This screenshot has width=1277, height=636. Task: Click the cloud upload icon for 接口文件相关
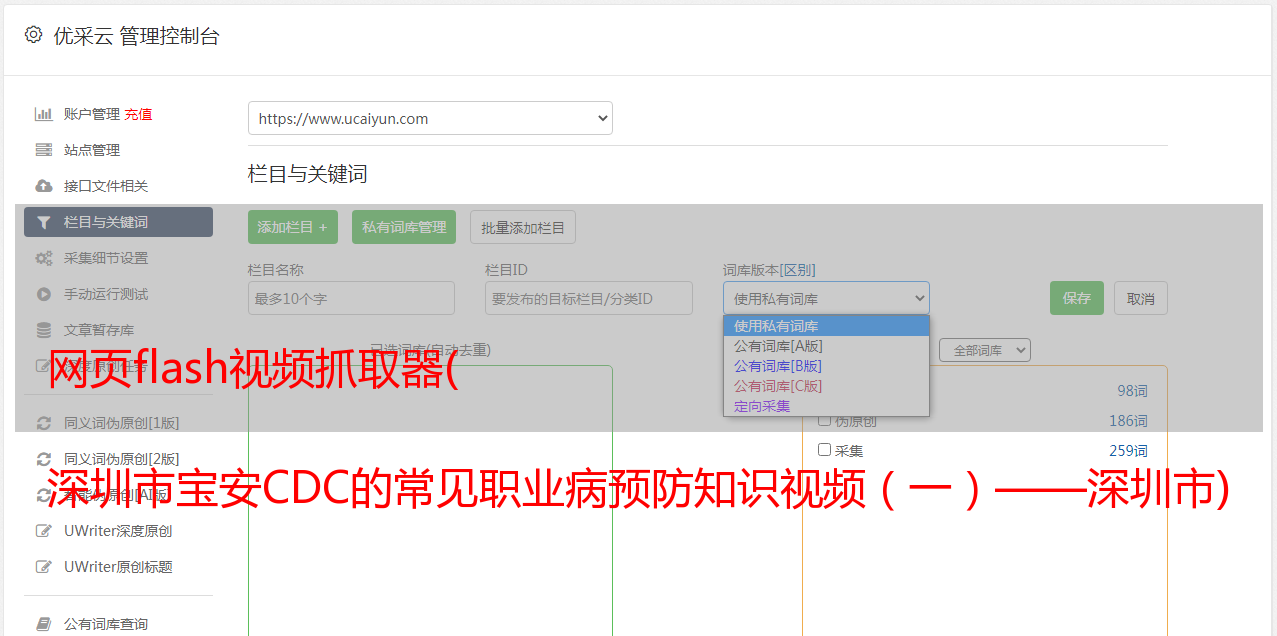point(43,186)
